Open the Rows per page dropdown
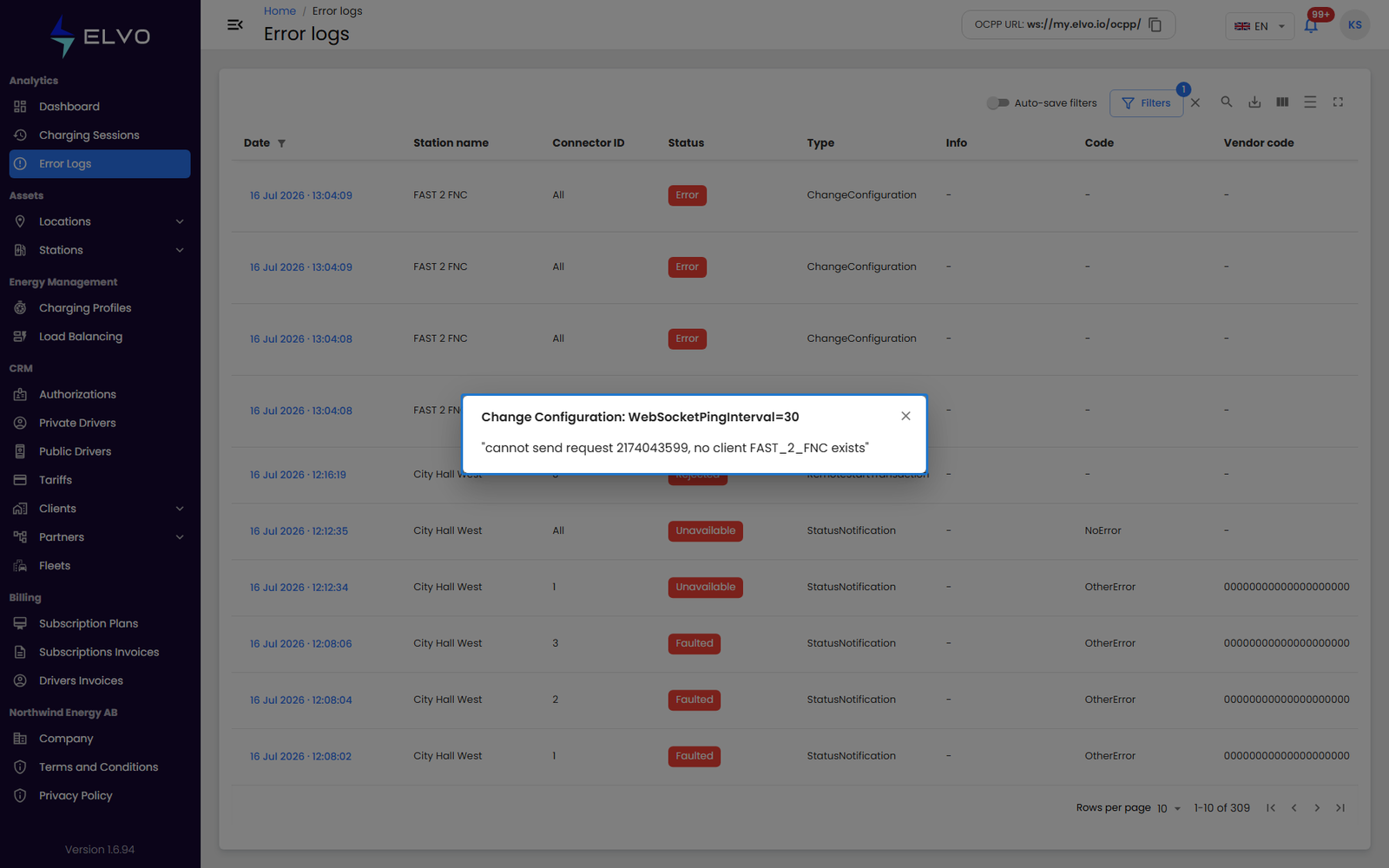 1168,808
